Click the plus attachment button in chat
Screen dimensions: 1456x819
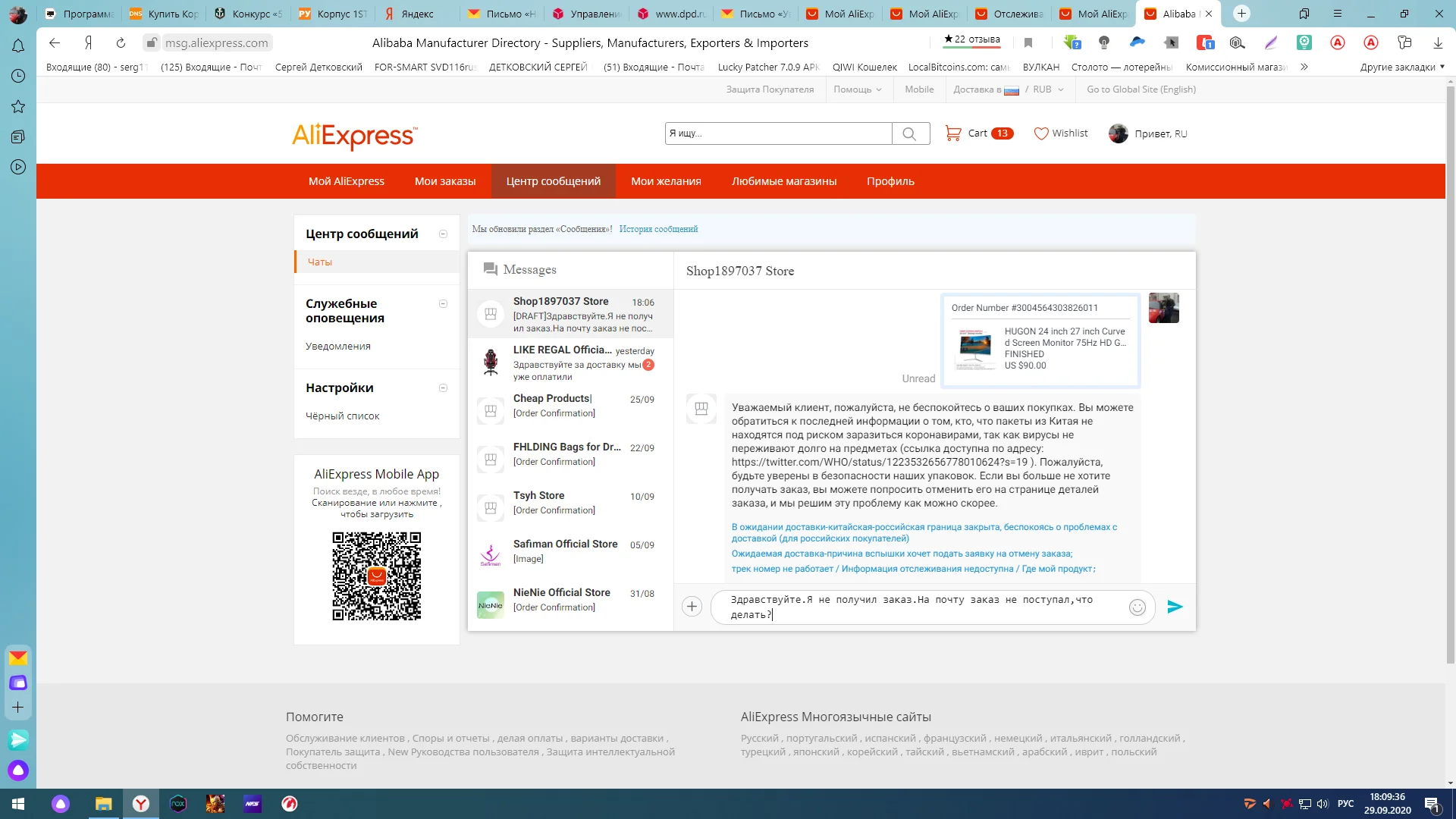(x=692, y=607)
